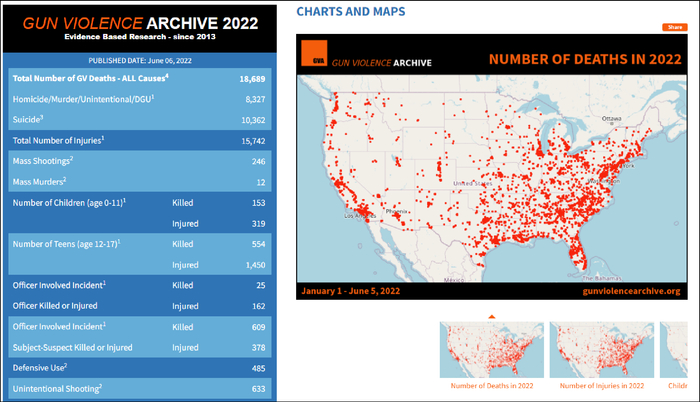
Task: Click the partially visible third map thumbnail
Action: [674, 350]
